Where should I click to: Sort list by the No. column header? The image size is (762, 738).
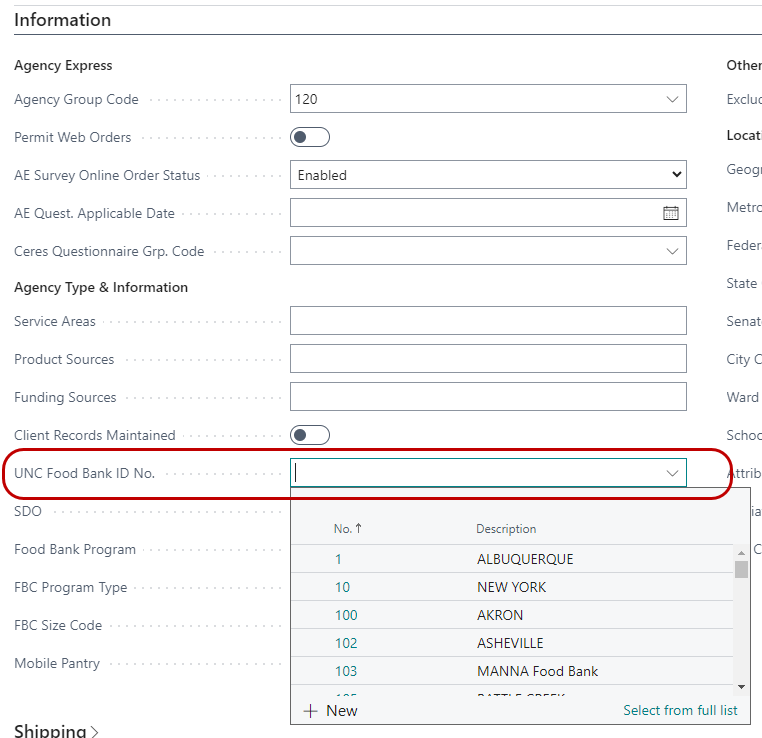click(x=346, y=529)
